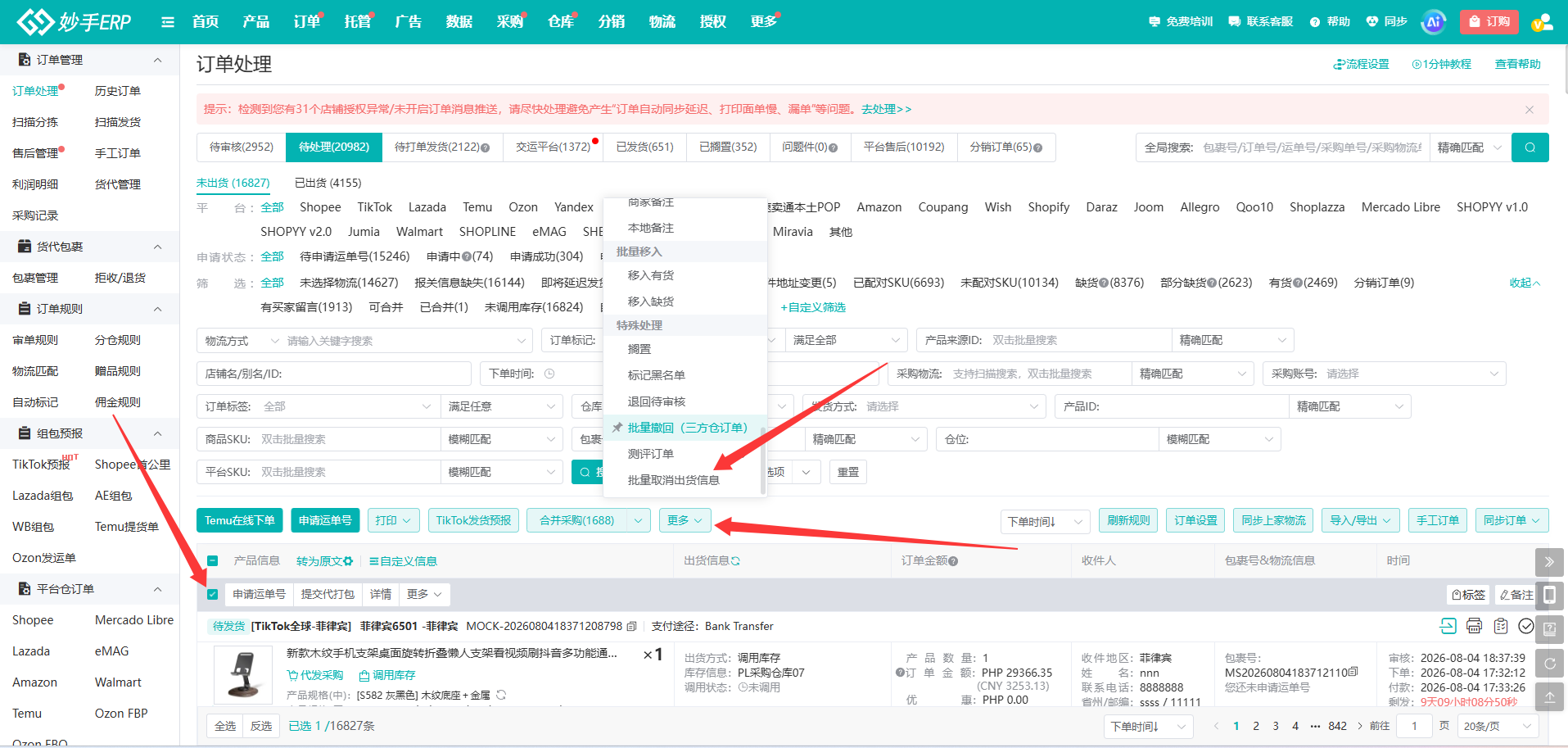Uncheck the TikTok order row checkbox
The height and width of the screenshot is (748, 1568).
(x=213, y=595)
